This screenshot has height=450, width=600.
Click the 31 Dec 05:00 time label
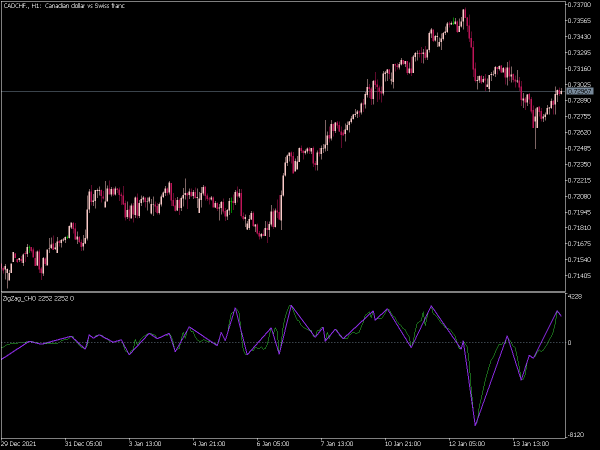click(83, 444)
